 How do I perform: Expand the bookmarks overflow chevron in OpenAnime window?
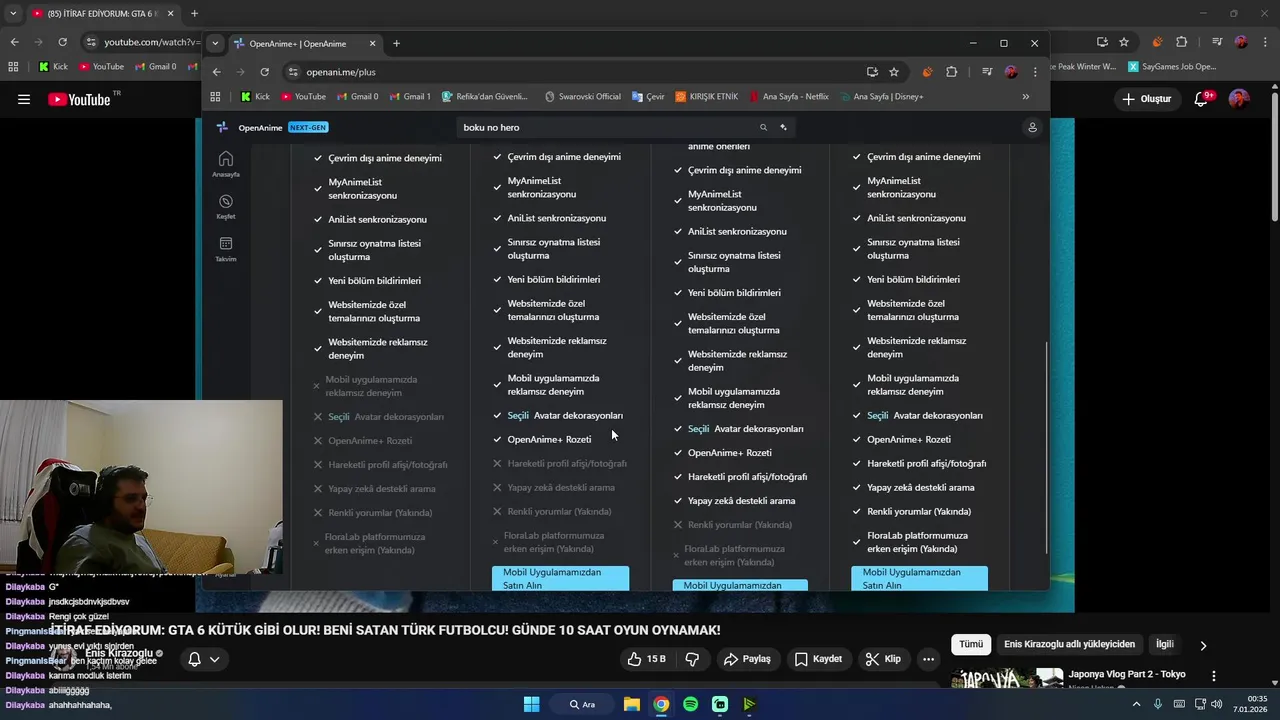(1025, 97)
